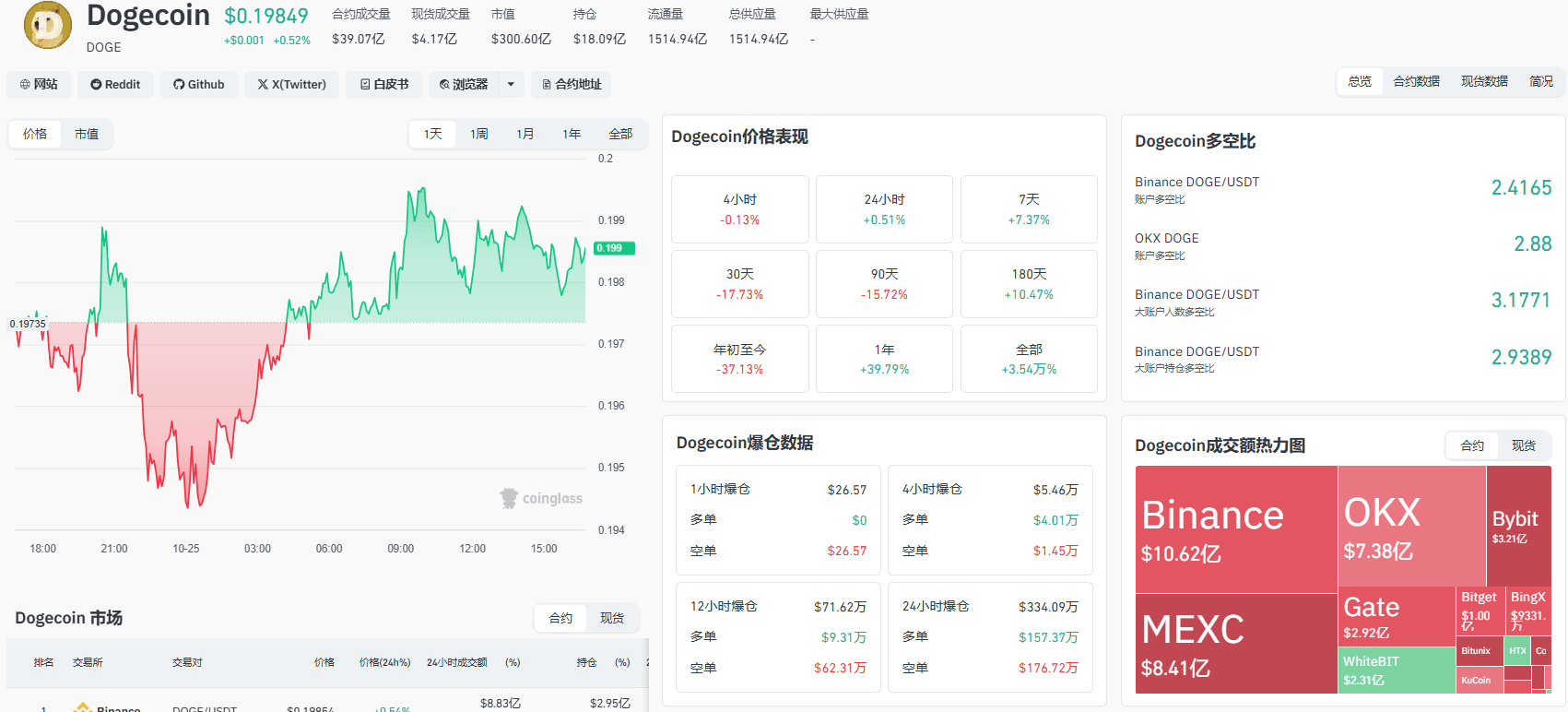Click the 4小时爆仓 total $5.46万

1055,490
